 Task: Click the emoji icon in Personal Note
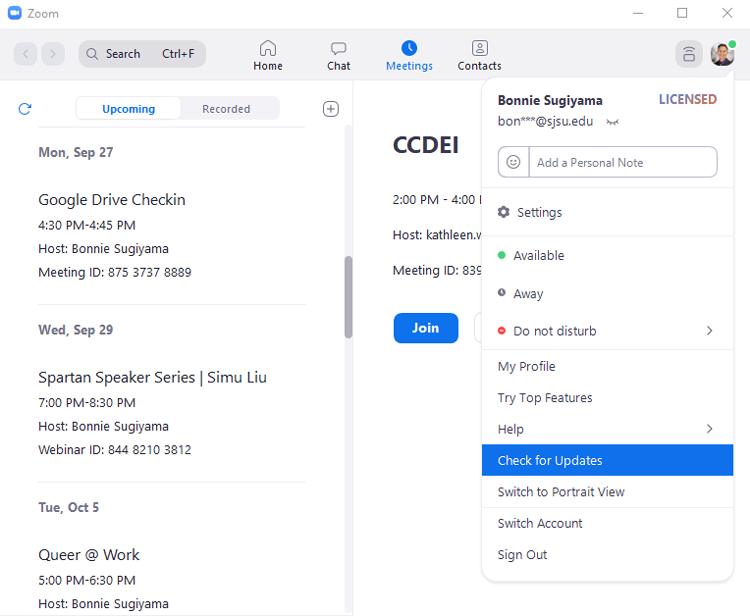[x=513, y=162]
